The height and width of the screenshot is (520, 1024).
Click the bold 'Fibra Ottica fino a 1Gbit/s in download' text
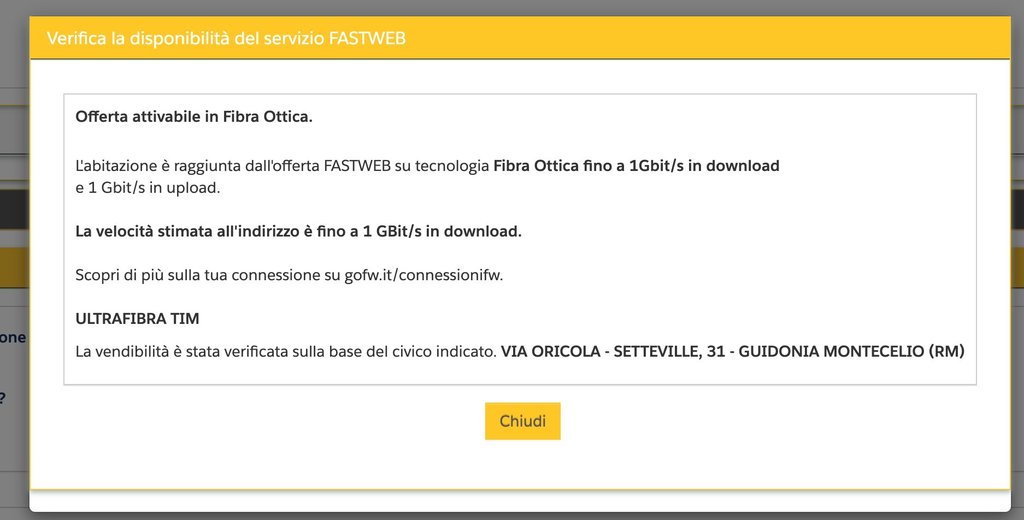636,166
